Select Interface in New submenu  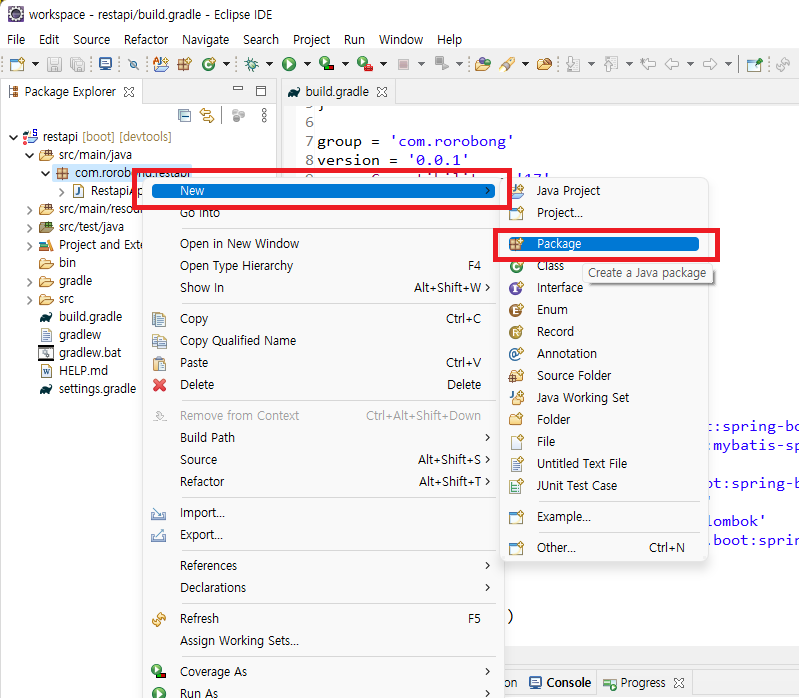pyautogui.click(x=604, y=288)
